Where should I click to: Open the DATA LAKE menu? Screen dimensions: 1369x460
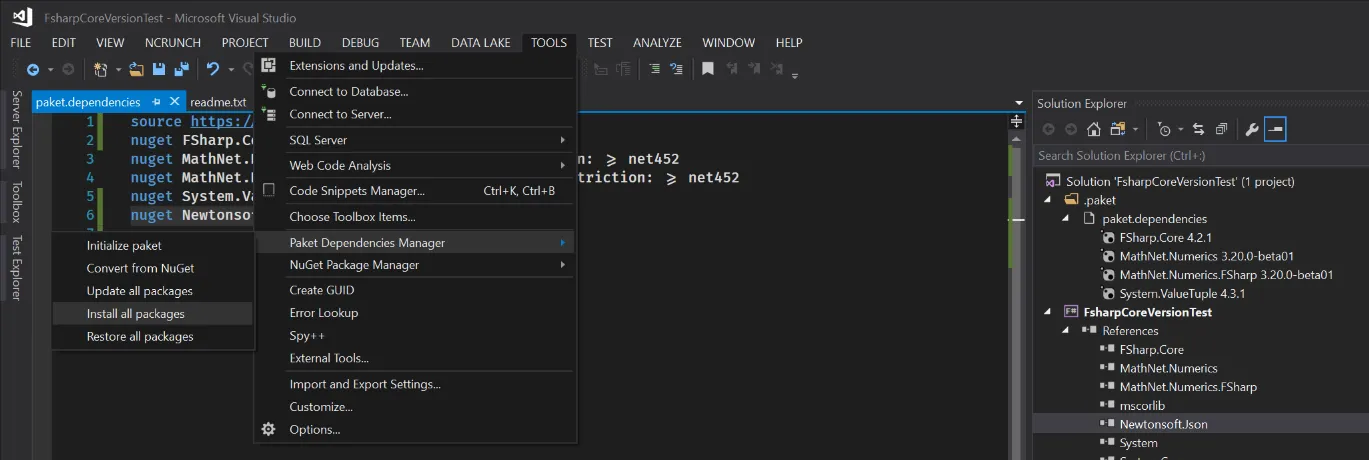[x=480, y=43]
